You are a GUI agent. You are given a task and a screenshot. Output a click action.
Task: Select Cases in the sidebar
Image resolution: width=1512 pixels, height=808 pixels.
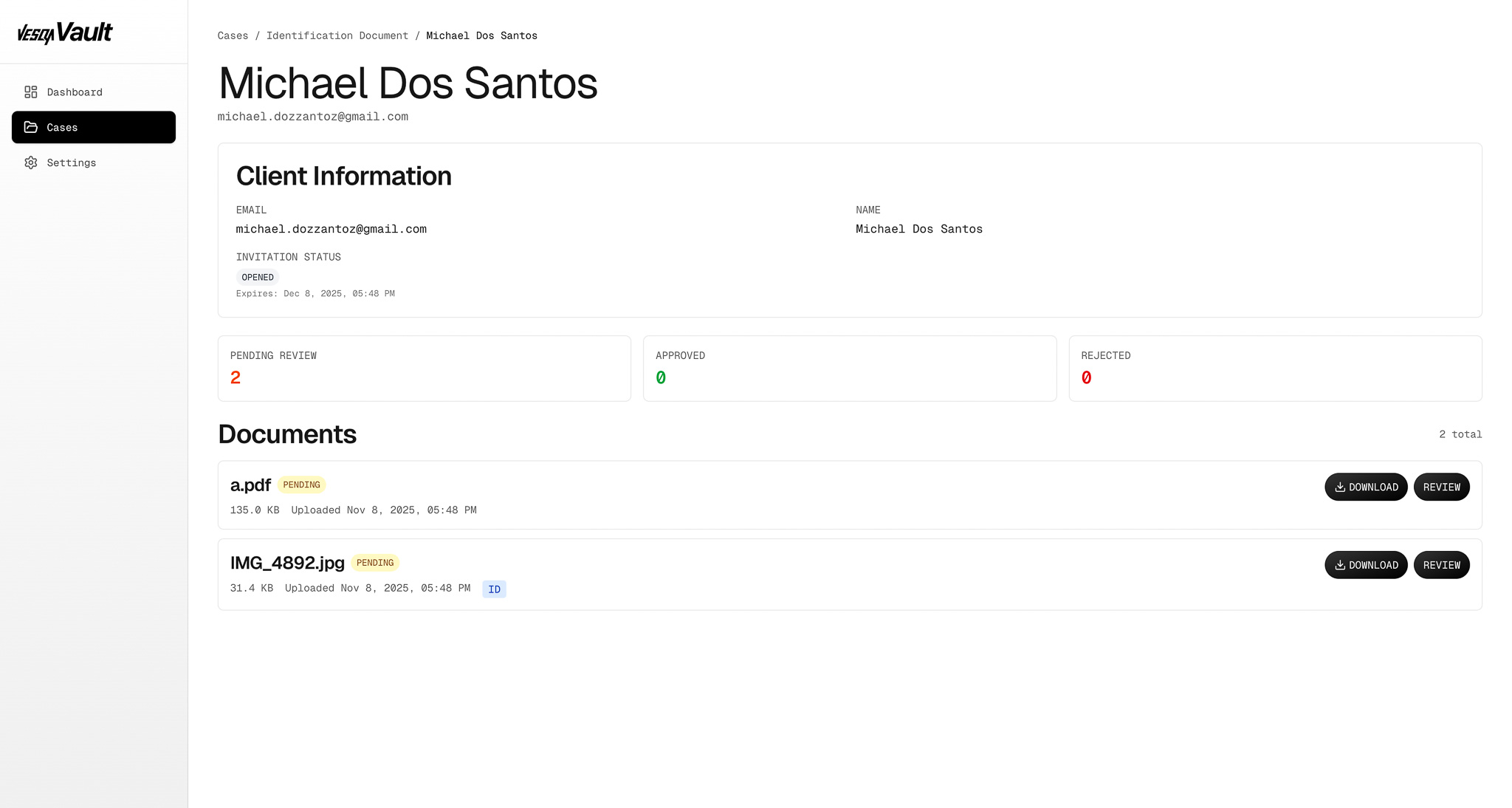pos(94,127)
